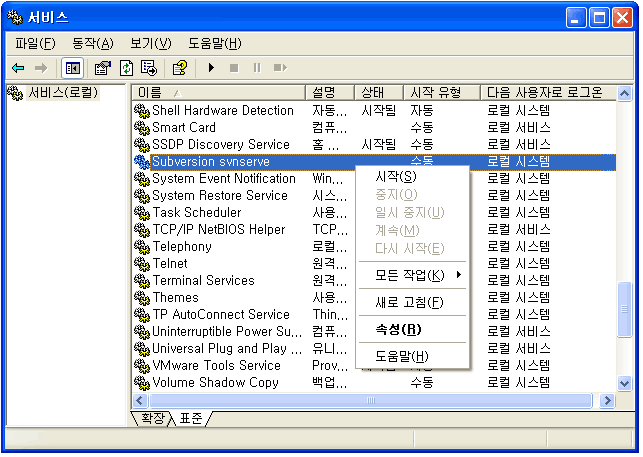Open the 동작(A) menu
Image resolution: width=643 pixels, height=457 pixels.
(92, 43)
